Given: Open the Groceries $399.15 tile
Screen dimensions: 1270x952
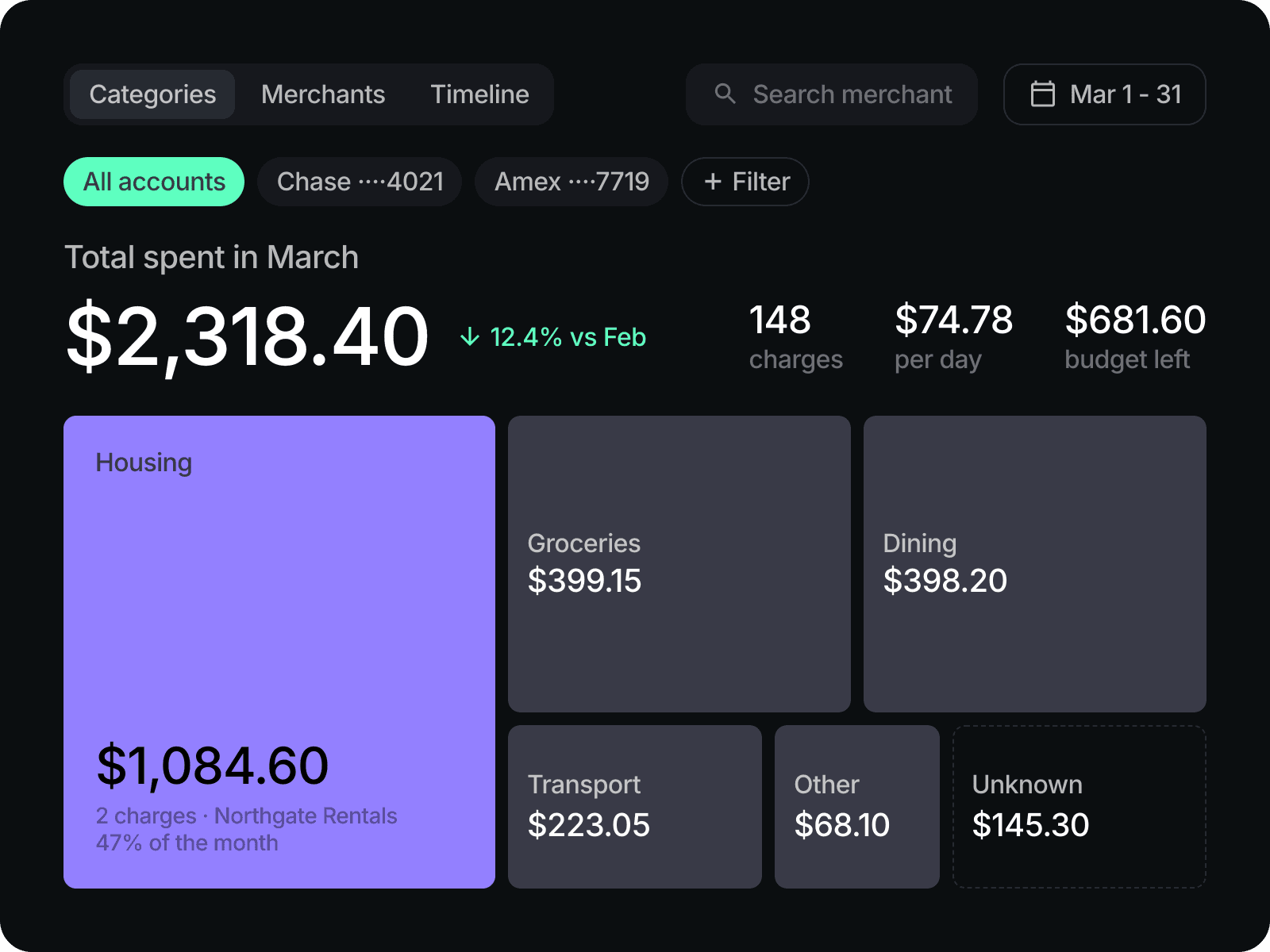Looking at the screenshot, I should tap(679, 564).
